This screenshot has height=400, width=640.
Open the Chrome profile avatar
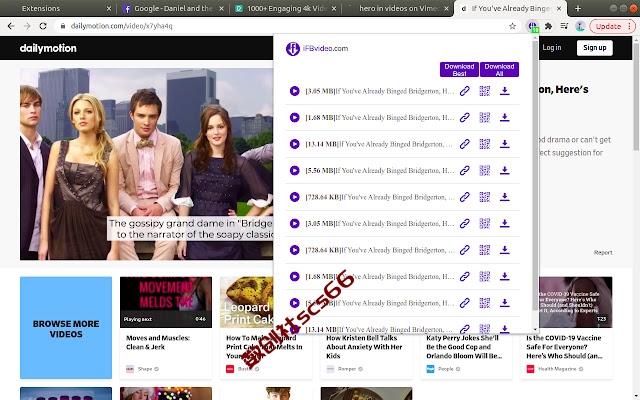(x=580, y=26)
